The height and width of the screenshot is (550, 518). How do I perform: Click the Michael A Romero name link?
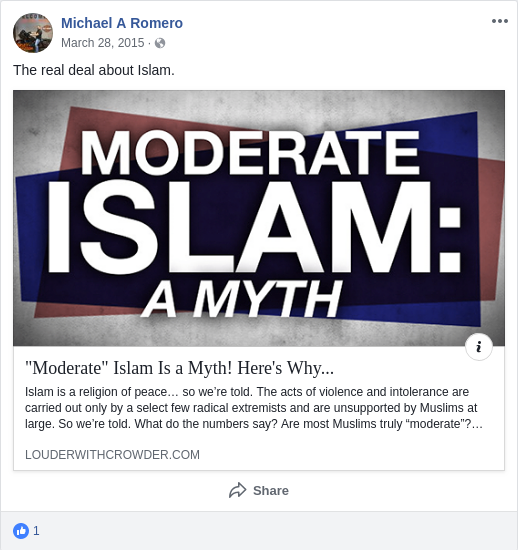click(x=122, y=23)
